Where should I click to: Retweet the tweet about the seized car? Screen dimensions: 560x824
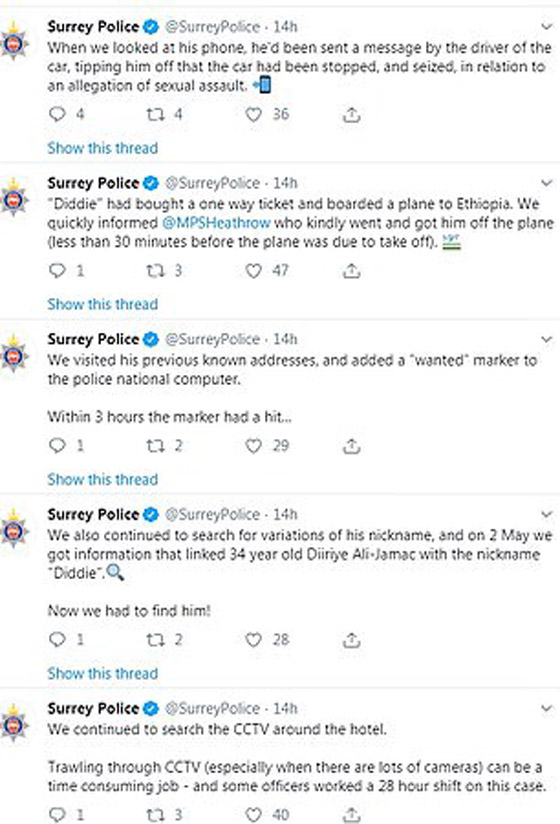(x=155, y=114)
